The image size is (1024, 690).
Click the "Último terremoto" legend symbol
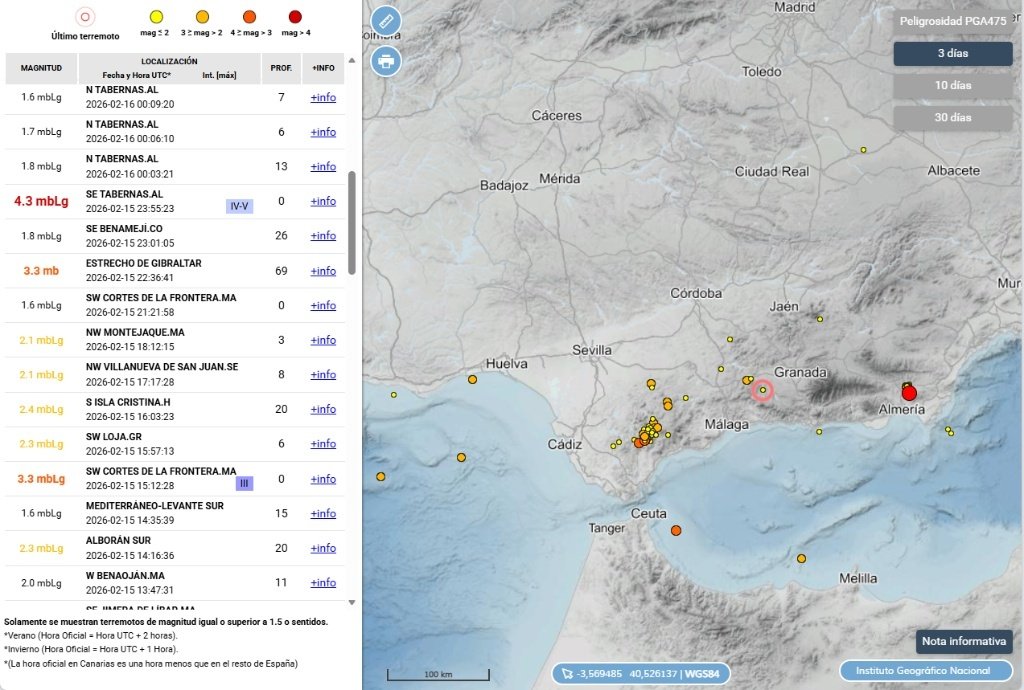[84, 17]
